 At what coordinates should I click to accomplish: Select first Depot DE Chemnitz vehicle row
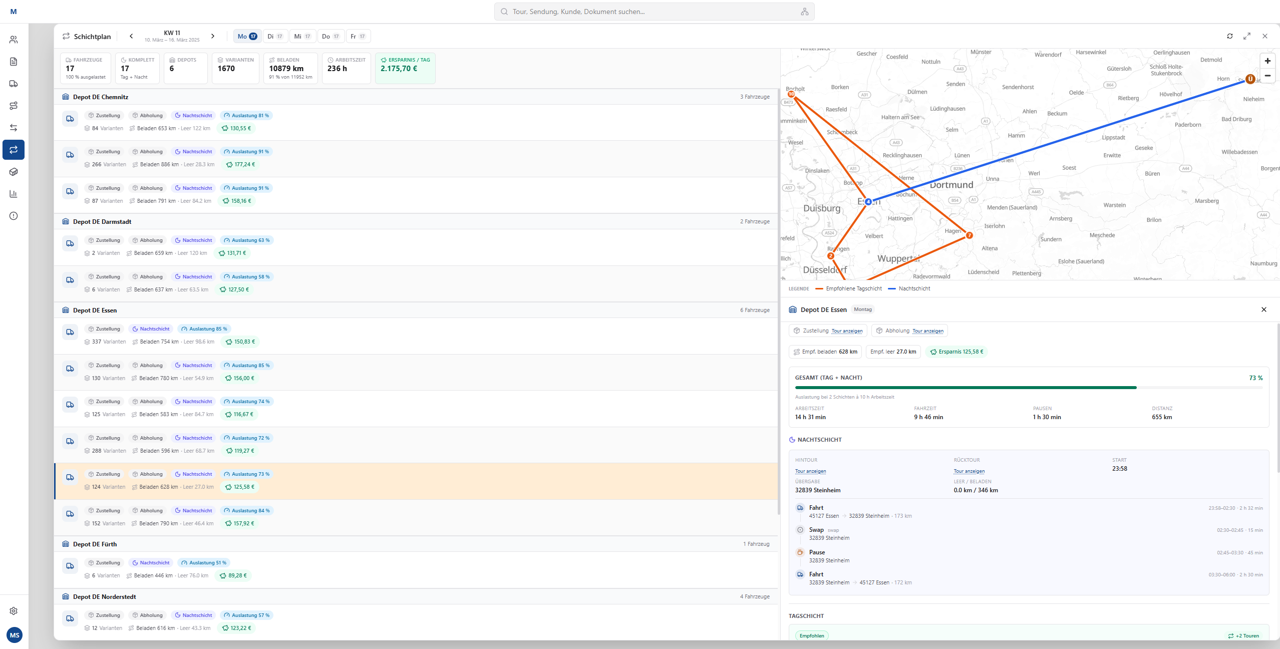coord(416,122)
